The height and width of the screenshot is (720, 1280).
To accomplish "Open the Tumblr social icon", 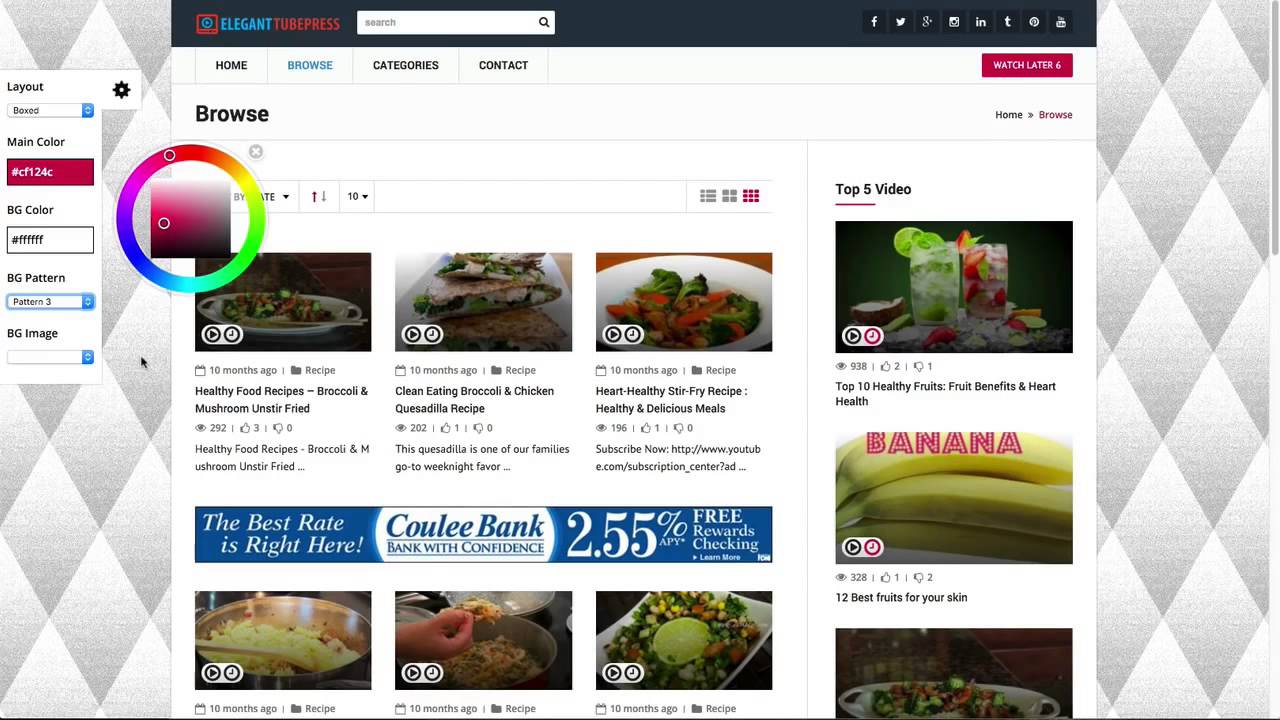I will [x=1007, y=22].
